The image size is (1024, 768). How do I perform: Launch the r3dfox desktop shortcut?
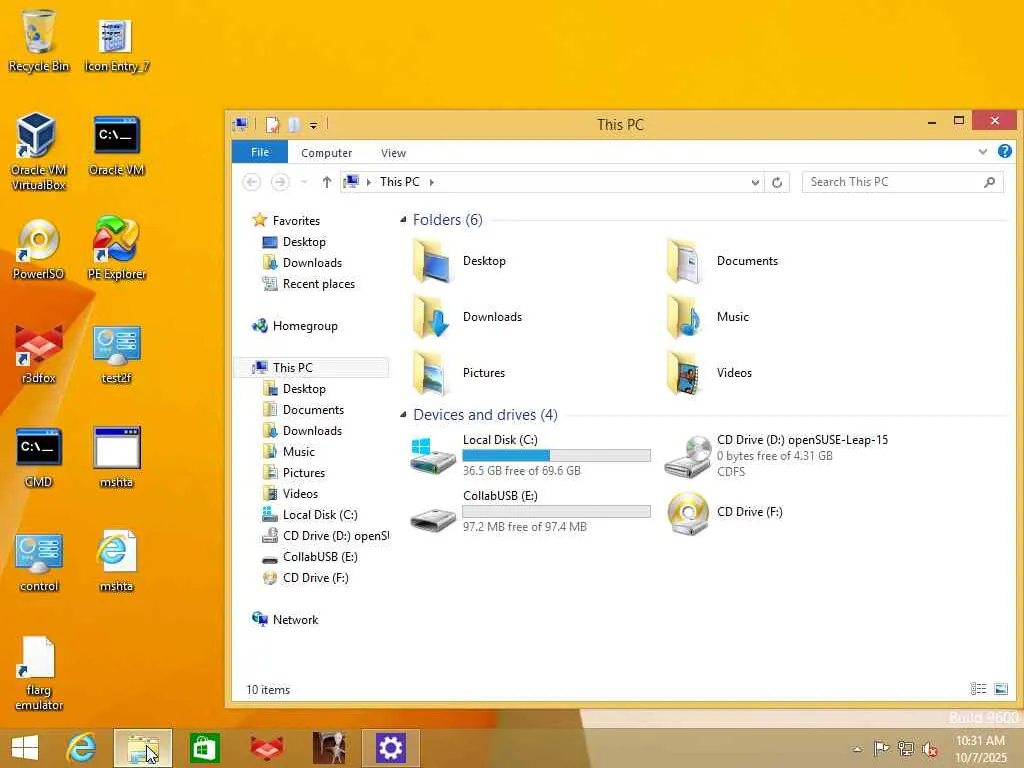pos(38,353)
